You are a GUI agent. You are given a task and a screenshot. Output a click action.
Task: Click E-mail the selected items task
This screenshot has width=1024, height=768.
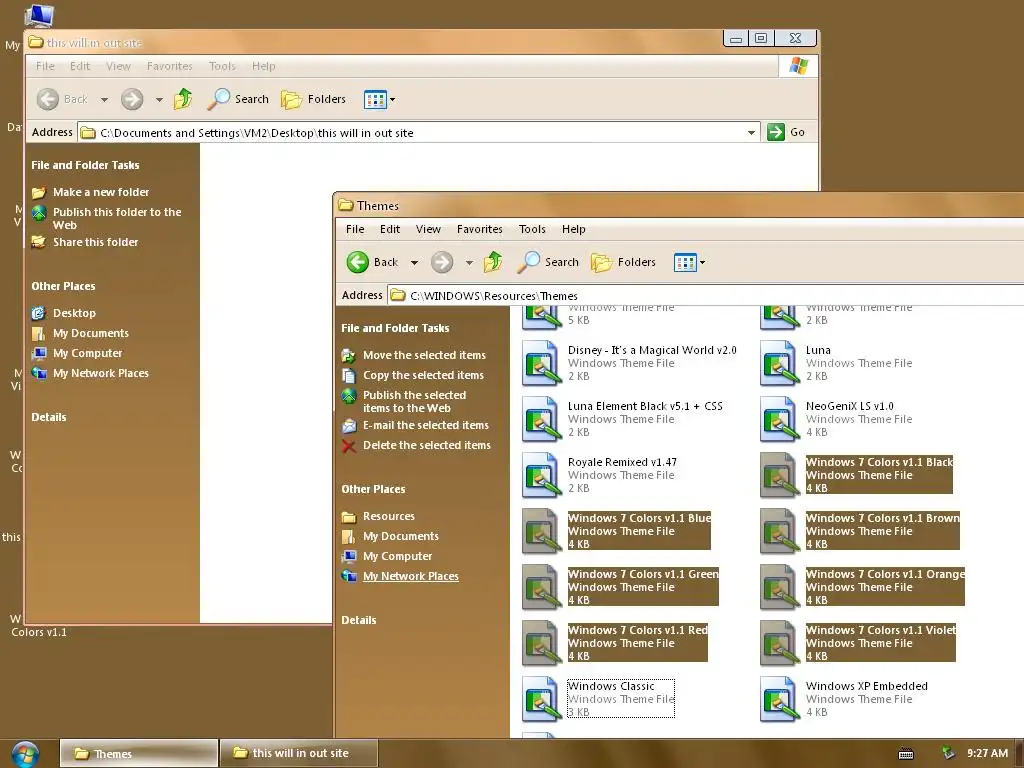[x=426, y=425]
